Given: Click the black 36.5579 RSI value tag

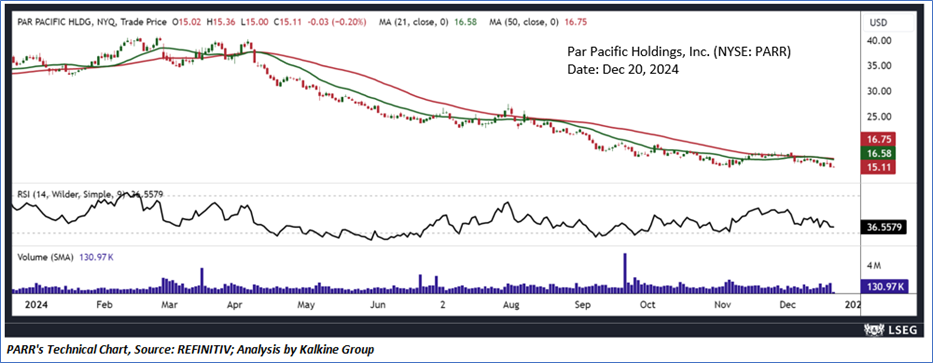Looking at the screenshot, I should (884, 227).
